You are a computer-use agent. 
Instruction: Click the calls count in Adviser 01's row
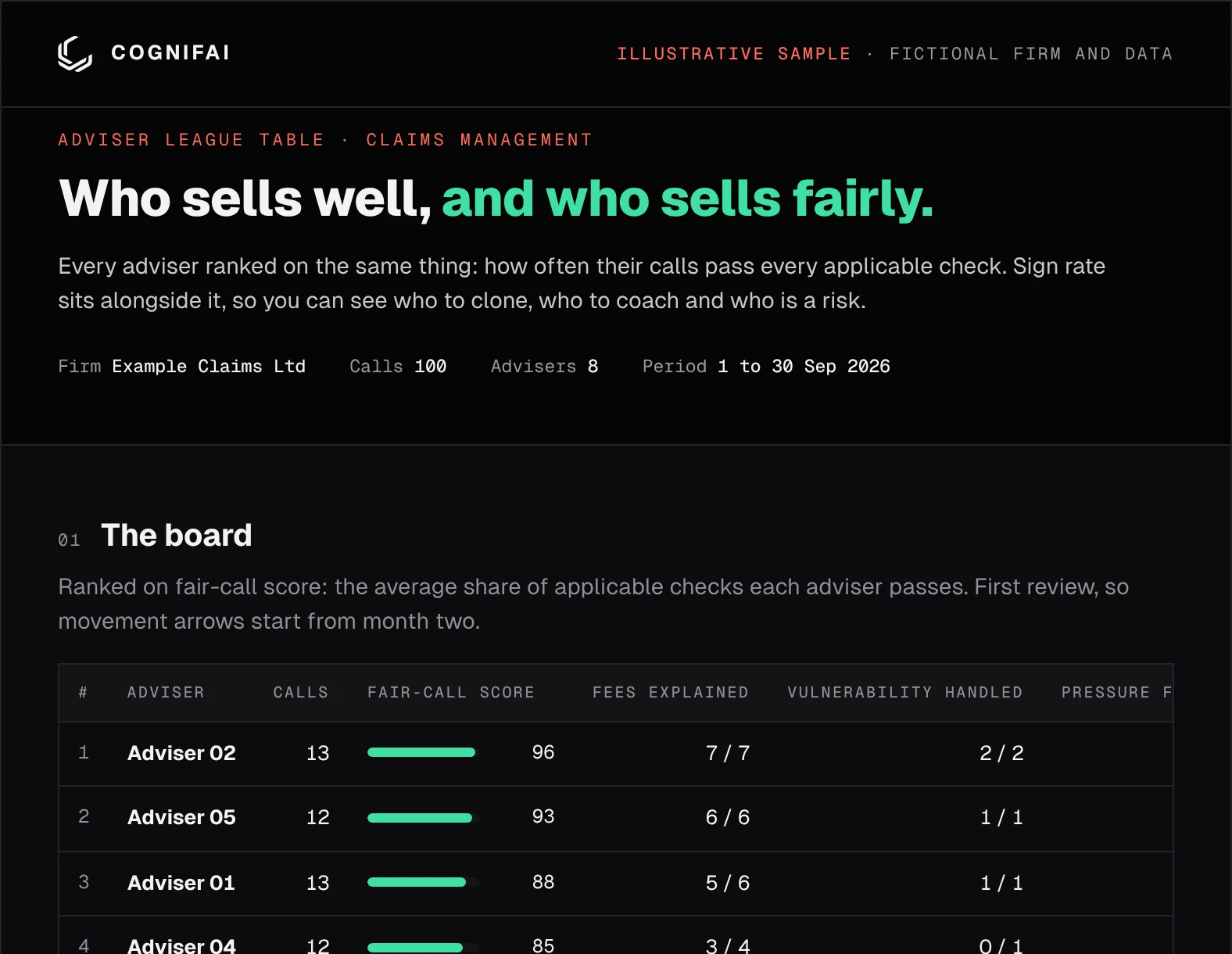point(317,883)
